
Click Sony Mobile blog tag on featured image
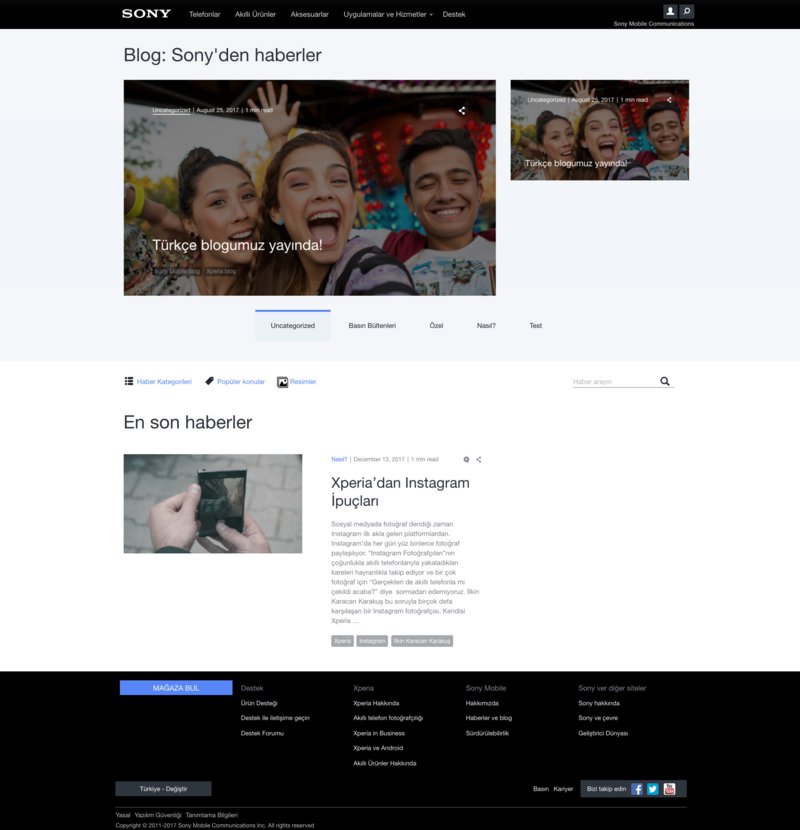177,271
